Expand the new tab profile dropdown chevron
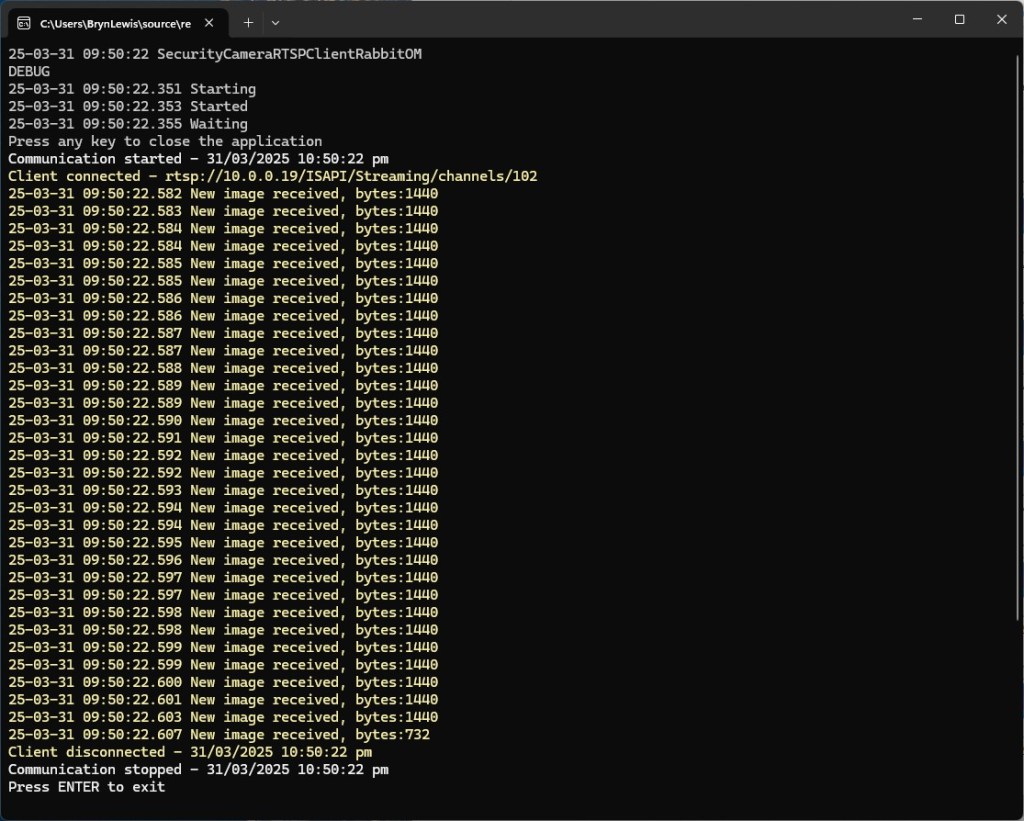This screenshot has width=1024, height=821. pos(276,22)
